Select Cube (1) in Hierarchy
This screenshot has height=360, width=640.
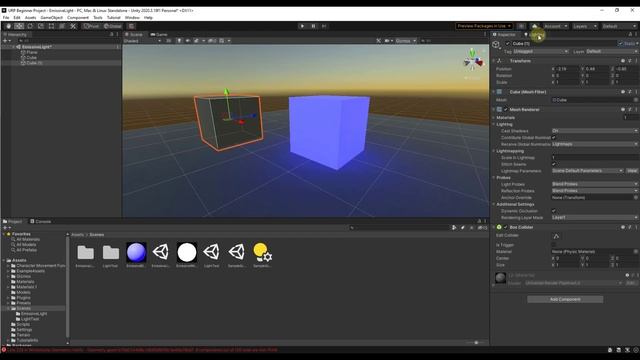click(x=34, y=63)
